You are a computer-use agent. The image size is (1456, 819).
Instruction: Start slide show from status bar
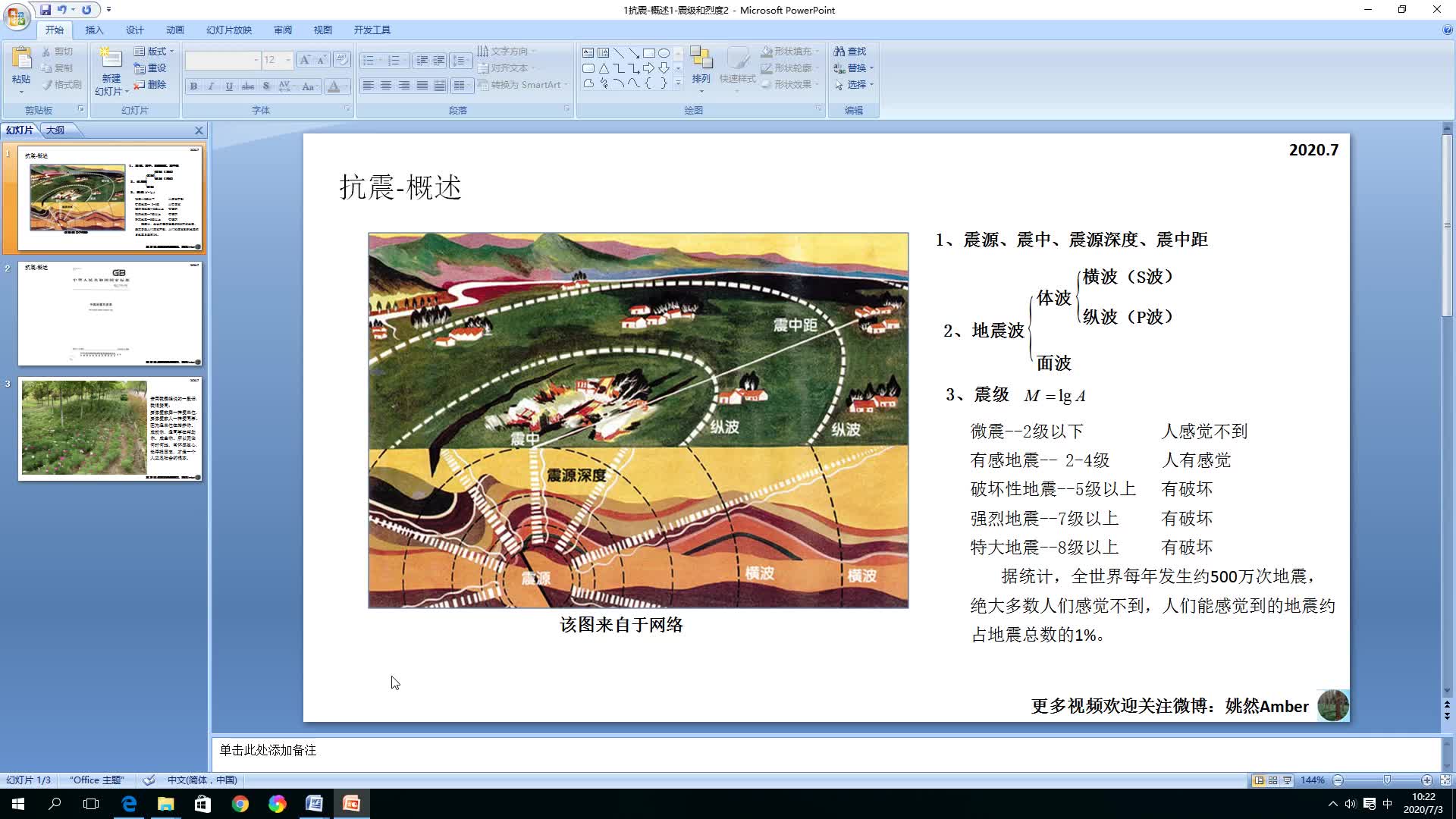pyautogui.click(x=1288, y=780)
